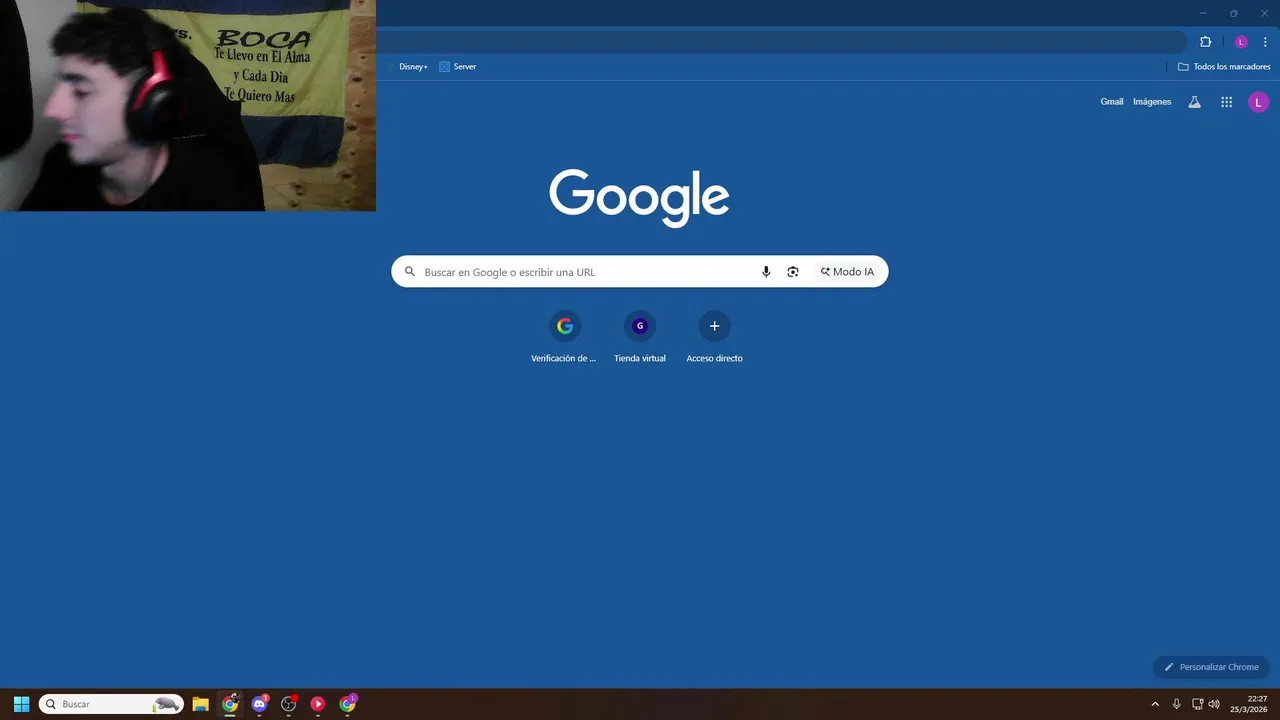
Task: Open the Todos los marcadores folder
Action: pos(1224,67)
